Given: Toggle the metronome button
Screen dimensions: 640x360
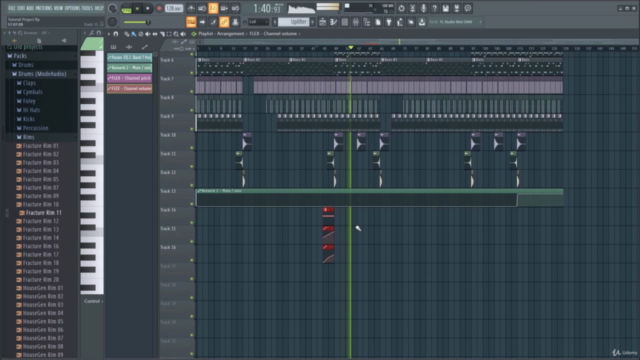Looking at the screenshot, I should 191,8.
